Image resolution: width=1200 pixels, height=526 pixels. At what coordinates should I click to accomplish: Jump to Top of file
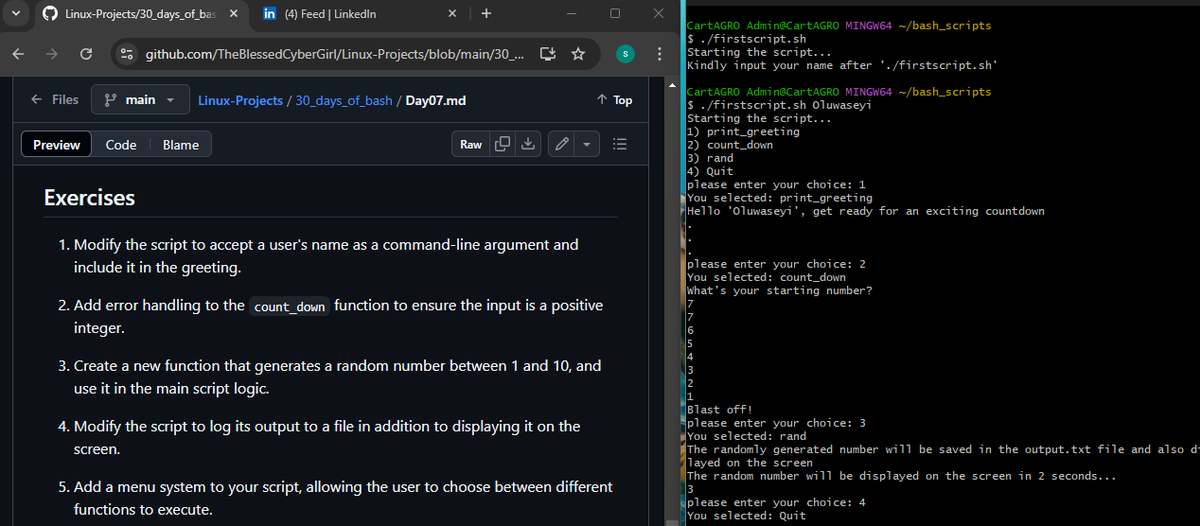click(613, 100)
